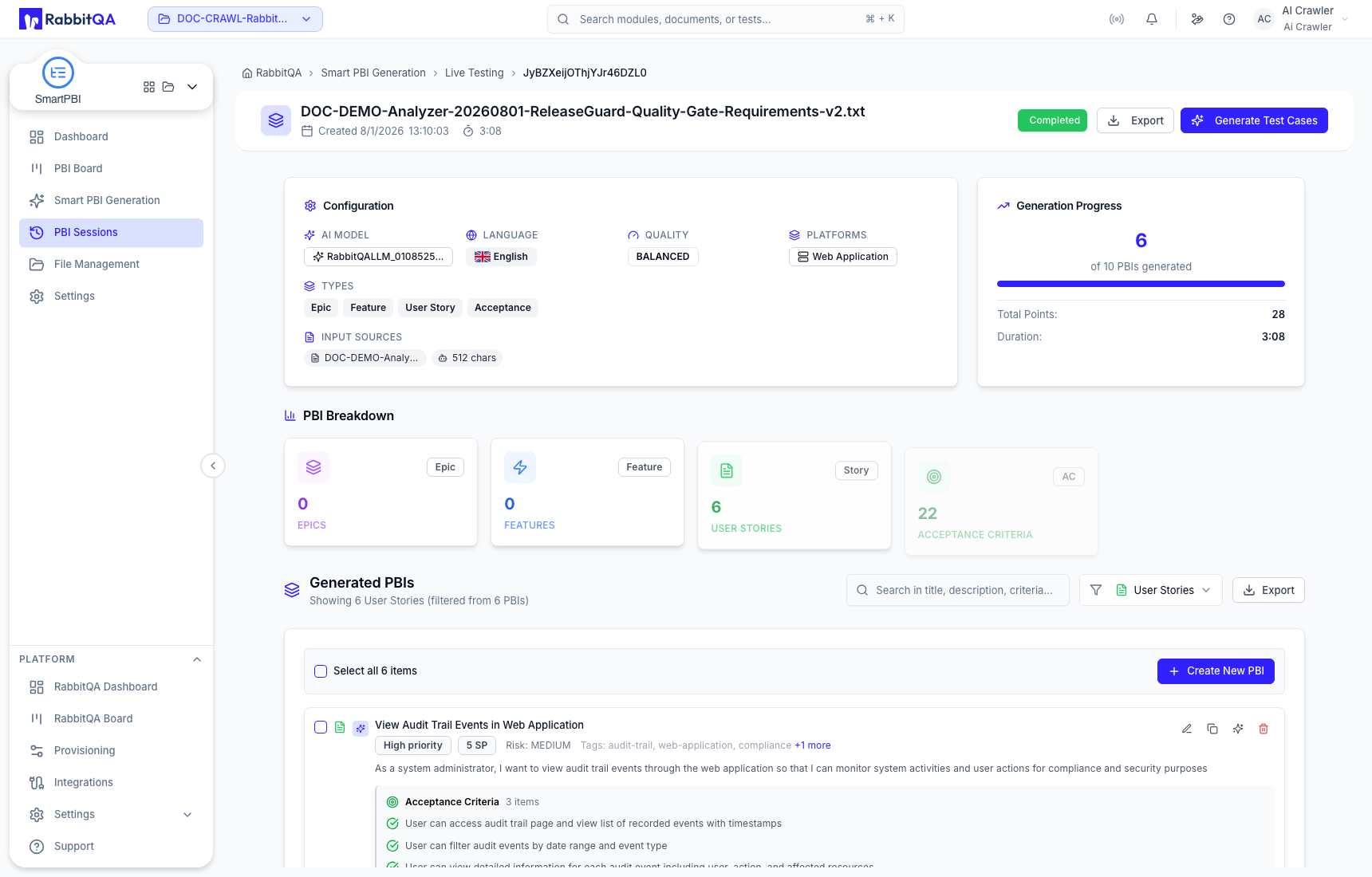Image resolution: width=1372 pixels, height=877 pixels.
Task: Click the AI sparkle icon on Audit Trail row
Action: [x=1238, y=729]
